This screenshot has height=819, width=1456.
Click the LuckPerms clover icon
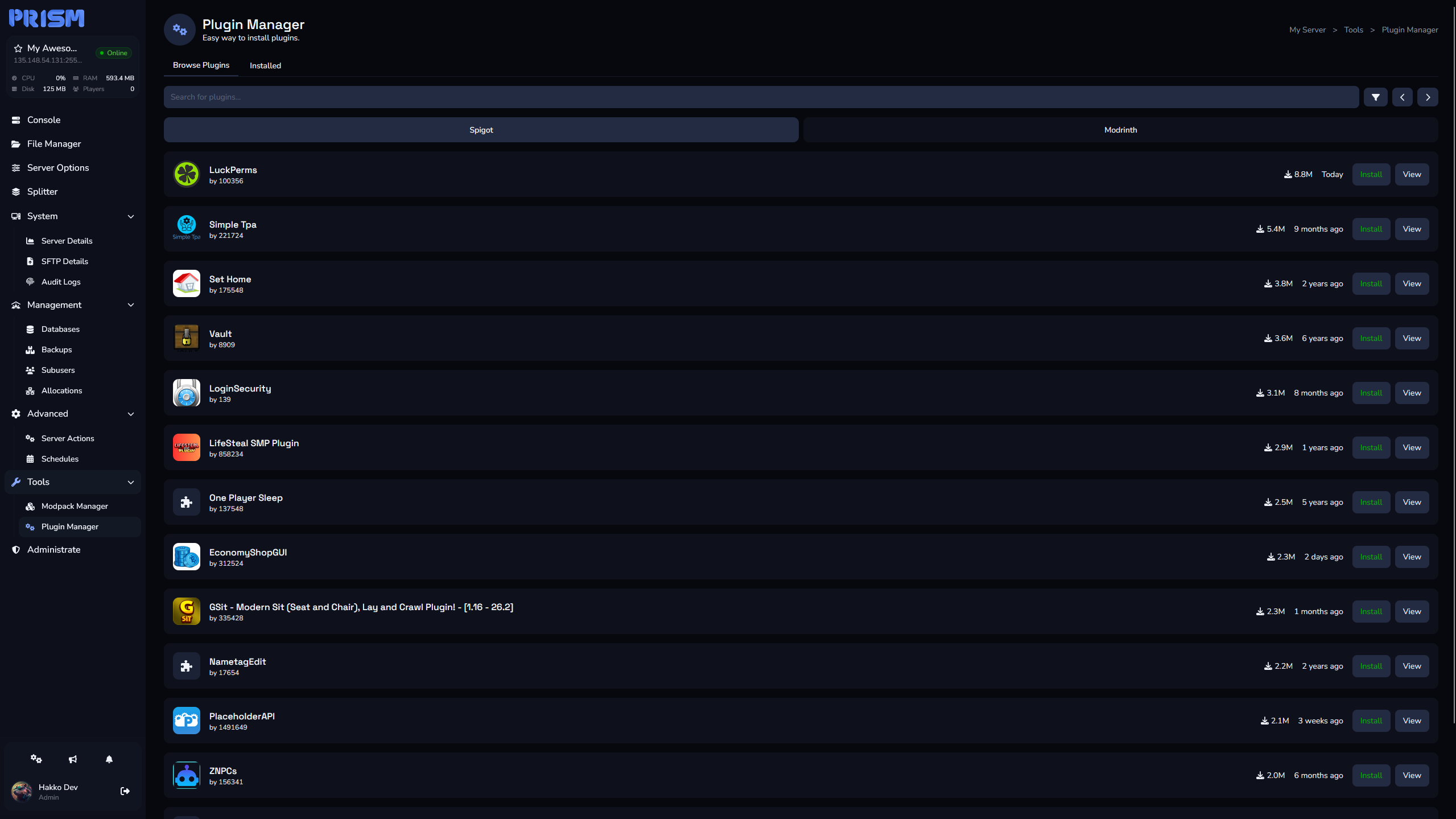pos(187,174)
